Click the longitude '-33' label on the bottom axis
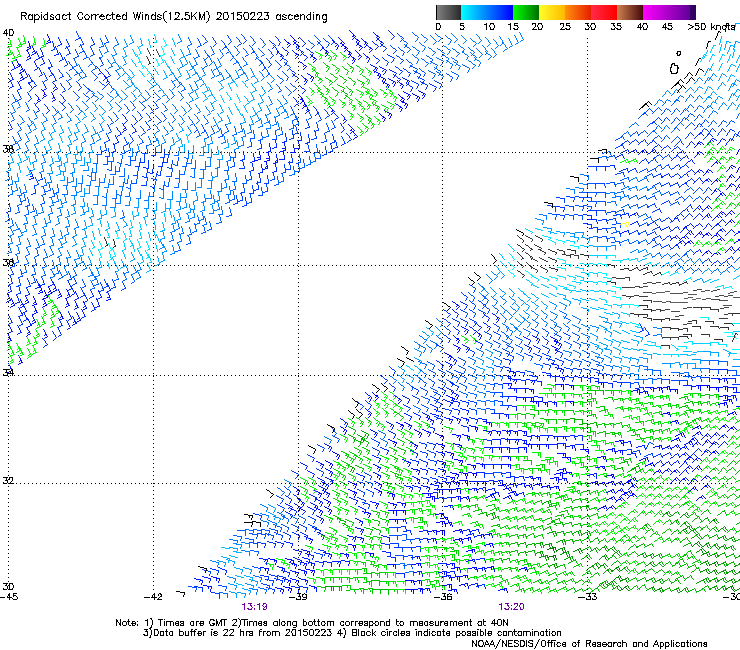Screen dimensions: 740x650 [587, 597]
